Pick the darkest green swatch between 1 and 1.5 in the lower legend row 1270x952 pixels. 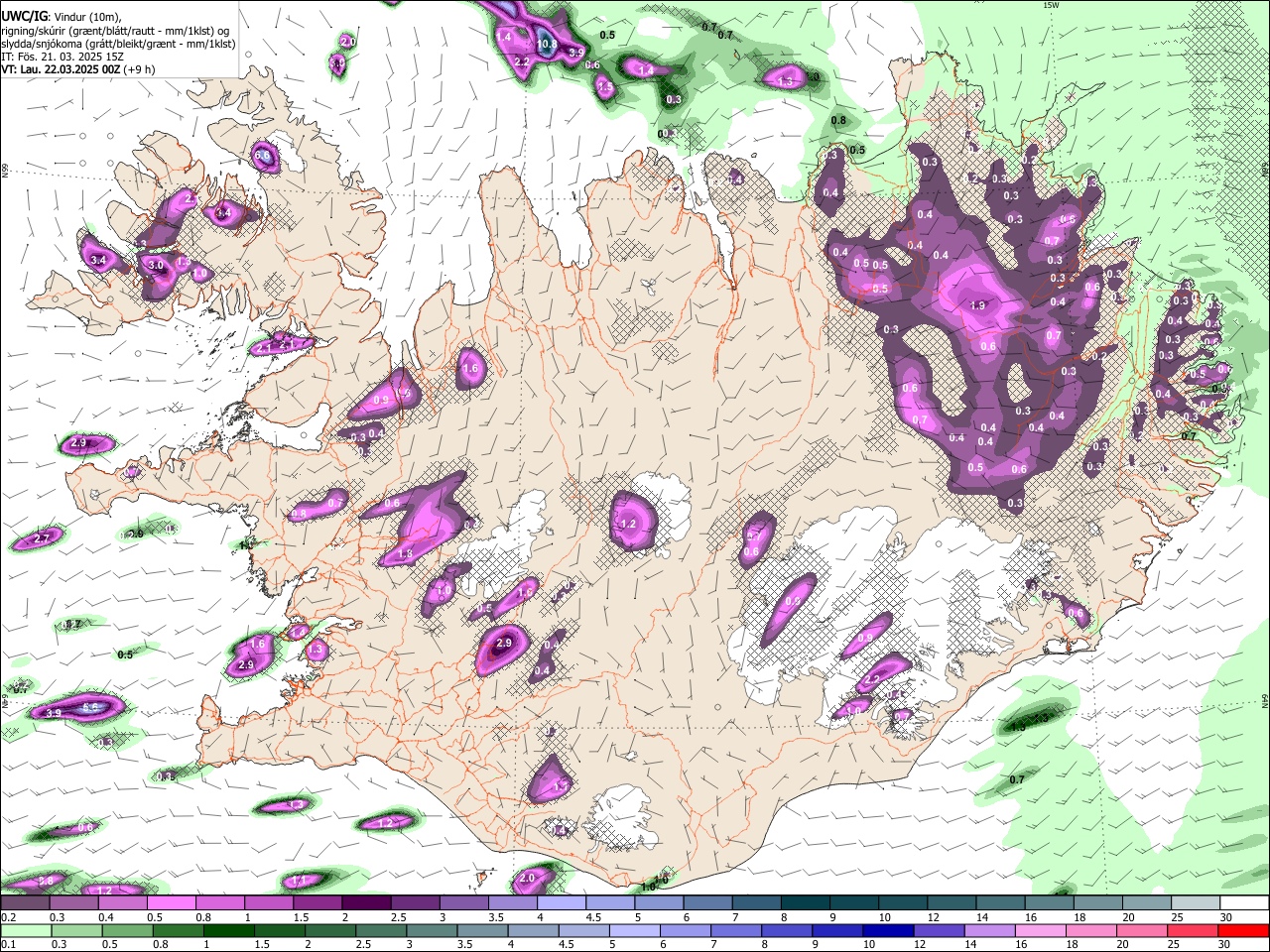point(228,930)
